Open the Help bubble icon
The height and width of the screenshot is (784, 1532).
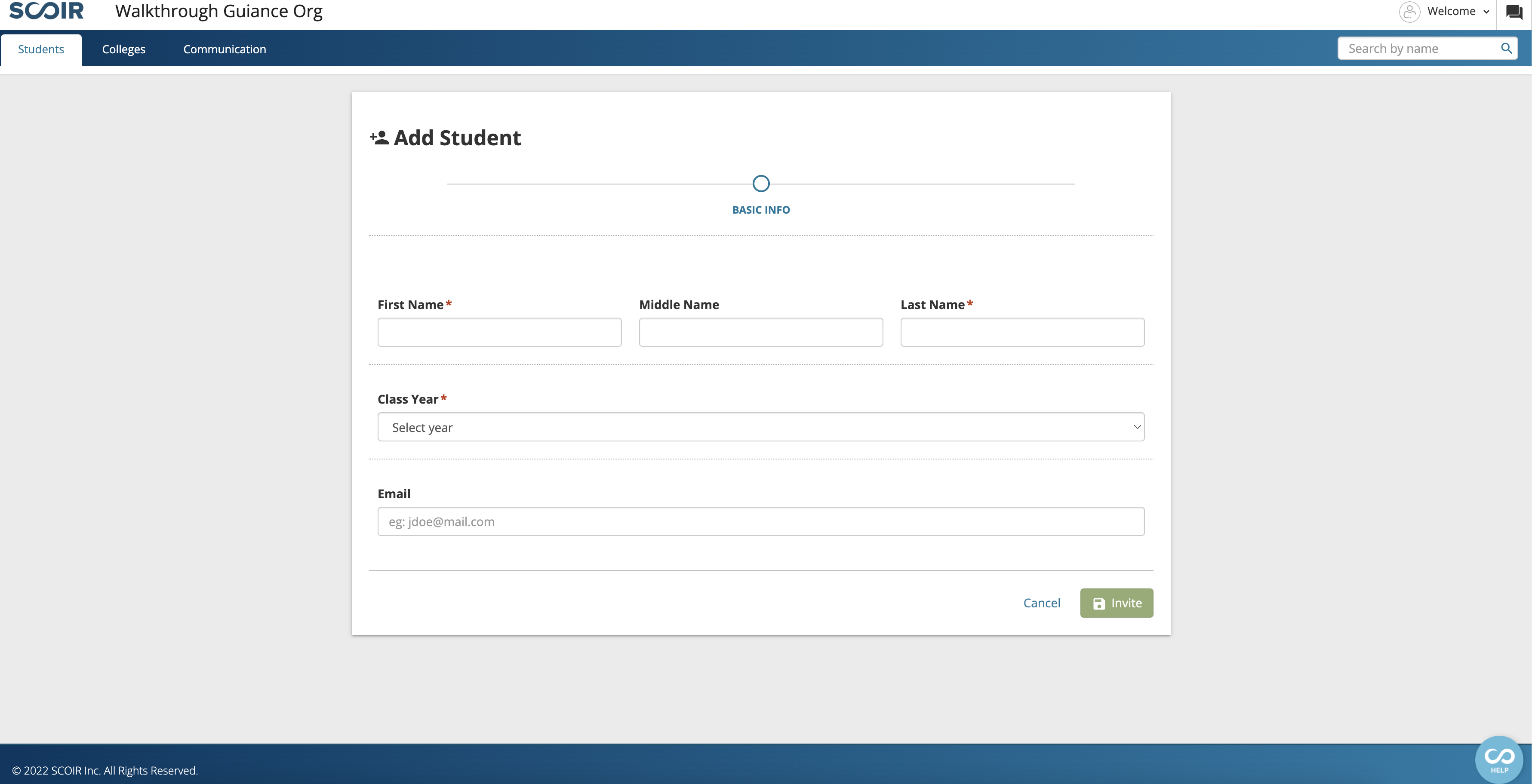pos(1499,759)
